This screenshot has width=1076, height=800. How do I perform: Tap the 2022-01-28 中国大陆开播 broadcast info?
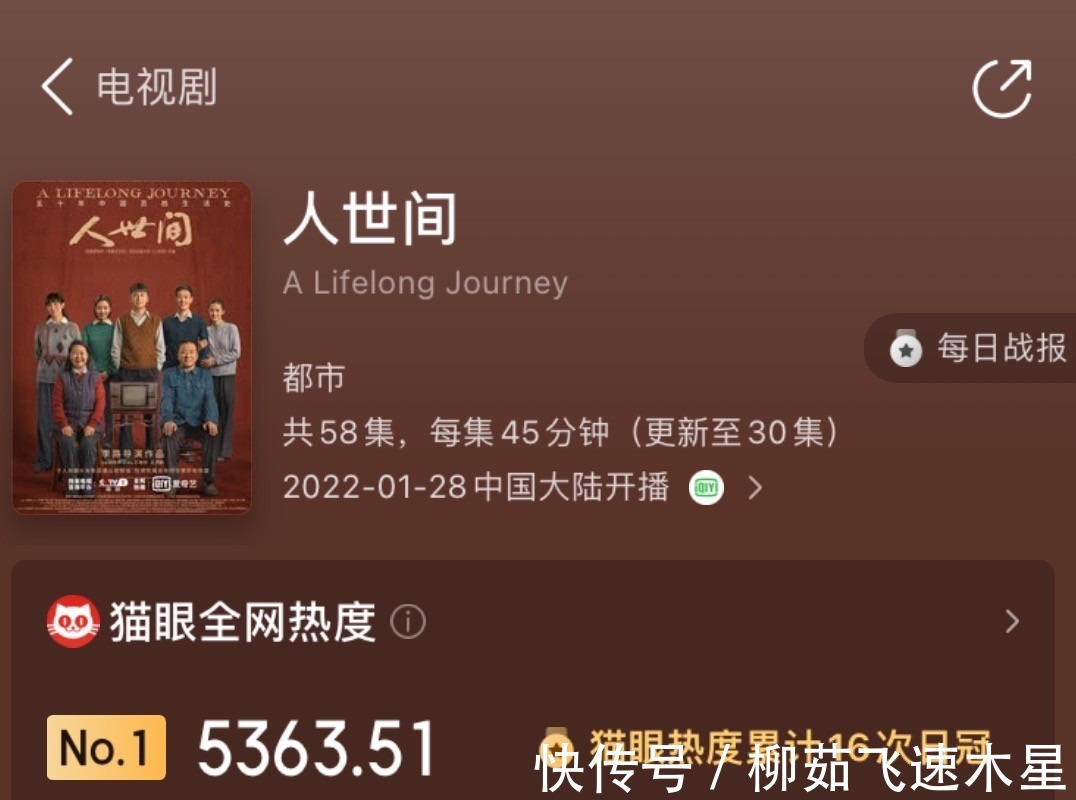476,487
